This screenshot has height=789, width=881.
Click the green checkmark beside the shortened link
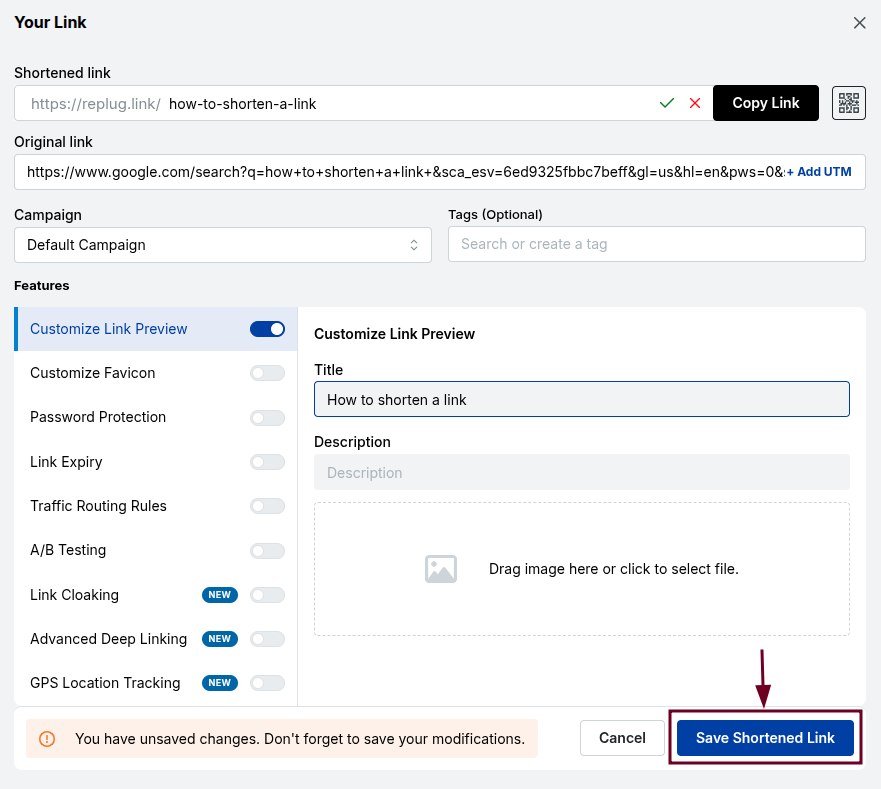point(667,103)
